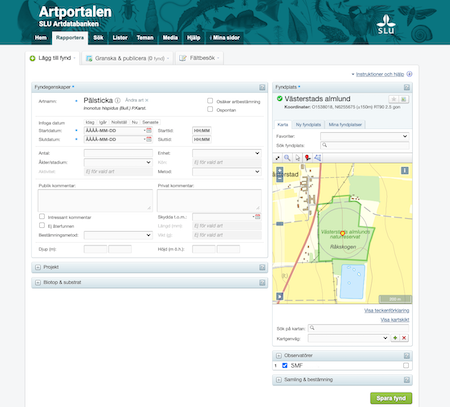Open the Fyndegenskaper panel help icon
Screen dimensions: 450x407
262,87
